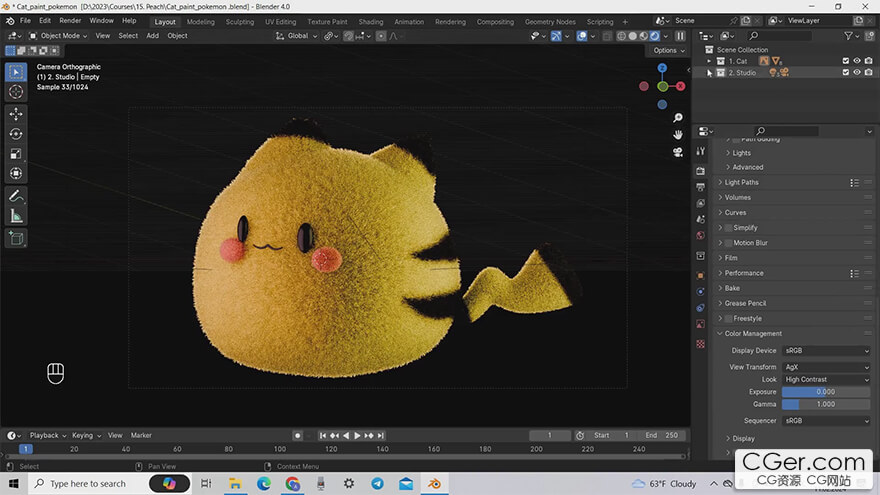
Task: Hide the 1. Cat collection in viewport
Action: [x=857, y=61]
